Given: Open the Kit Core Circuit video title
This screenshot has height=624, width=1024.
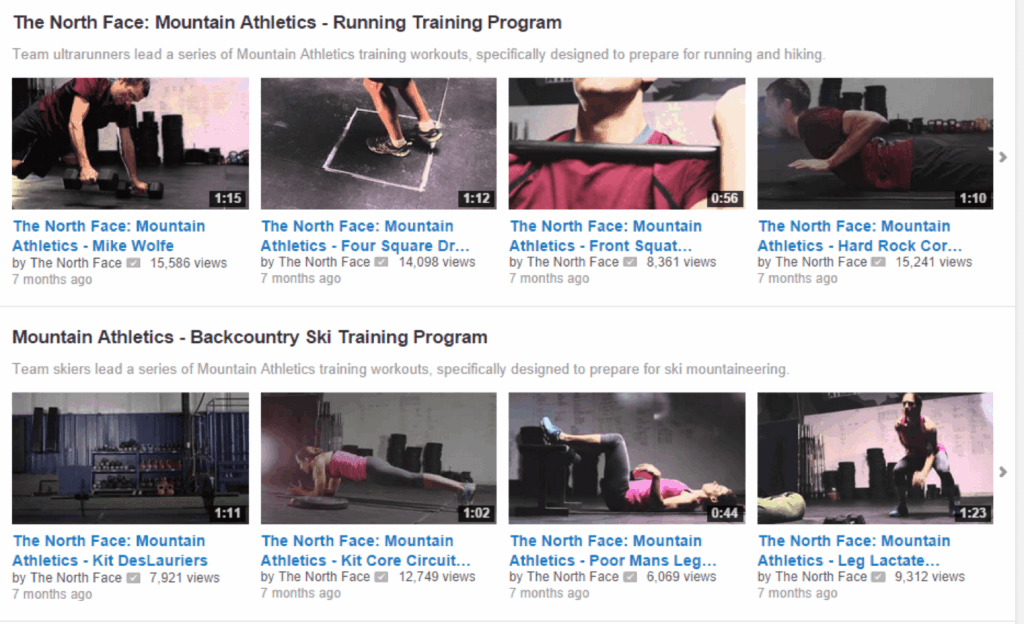Looking at the screenshot, I should [365, 550].
